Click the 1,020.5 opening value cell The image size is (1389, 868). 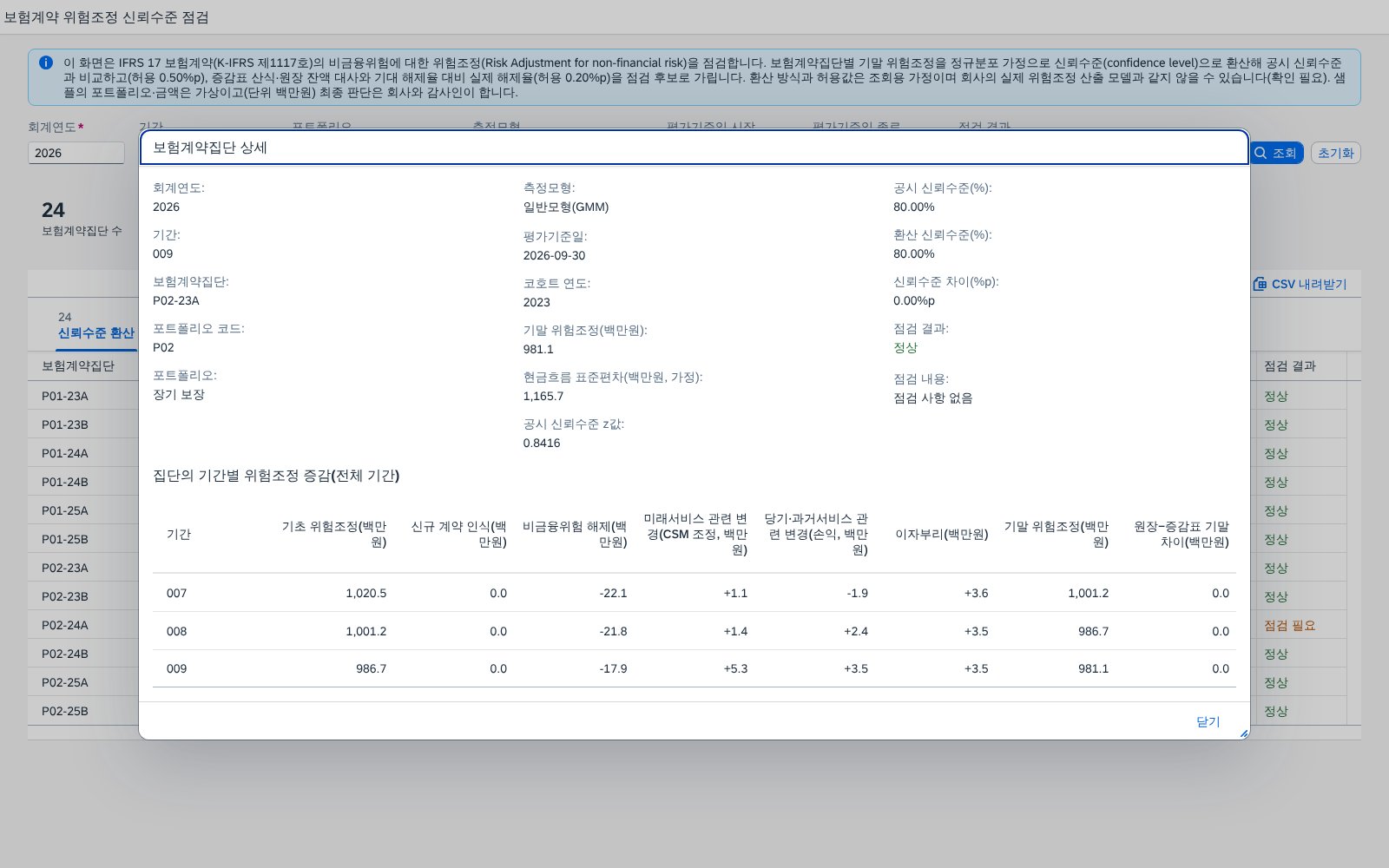365,593
